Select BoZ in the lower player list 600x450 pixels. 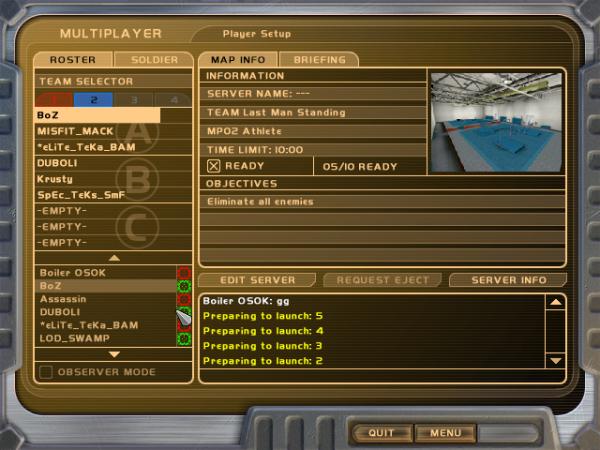coord(106,286)
